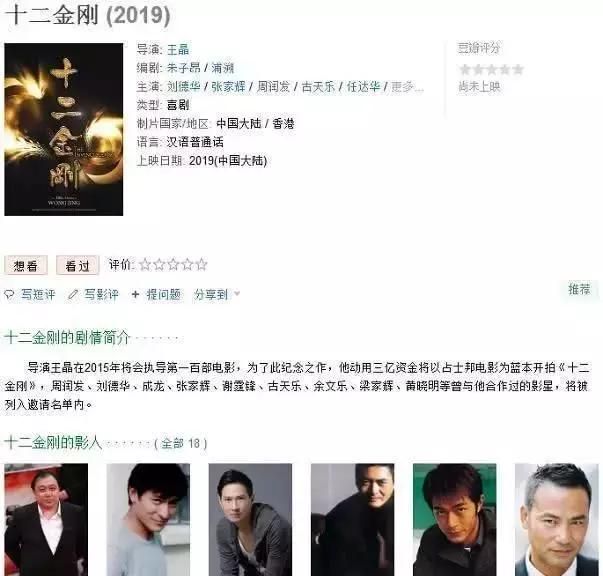The image size is (603, 576).
Task: Click the 推荐 button
Action: point(580,289)
